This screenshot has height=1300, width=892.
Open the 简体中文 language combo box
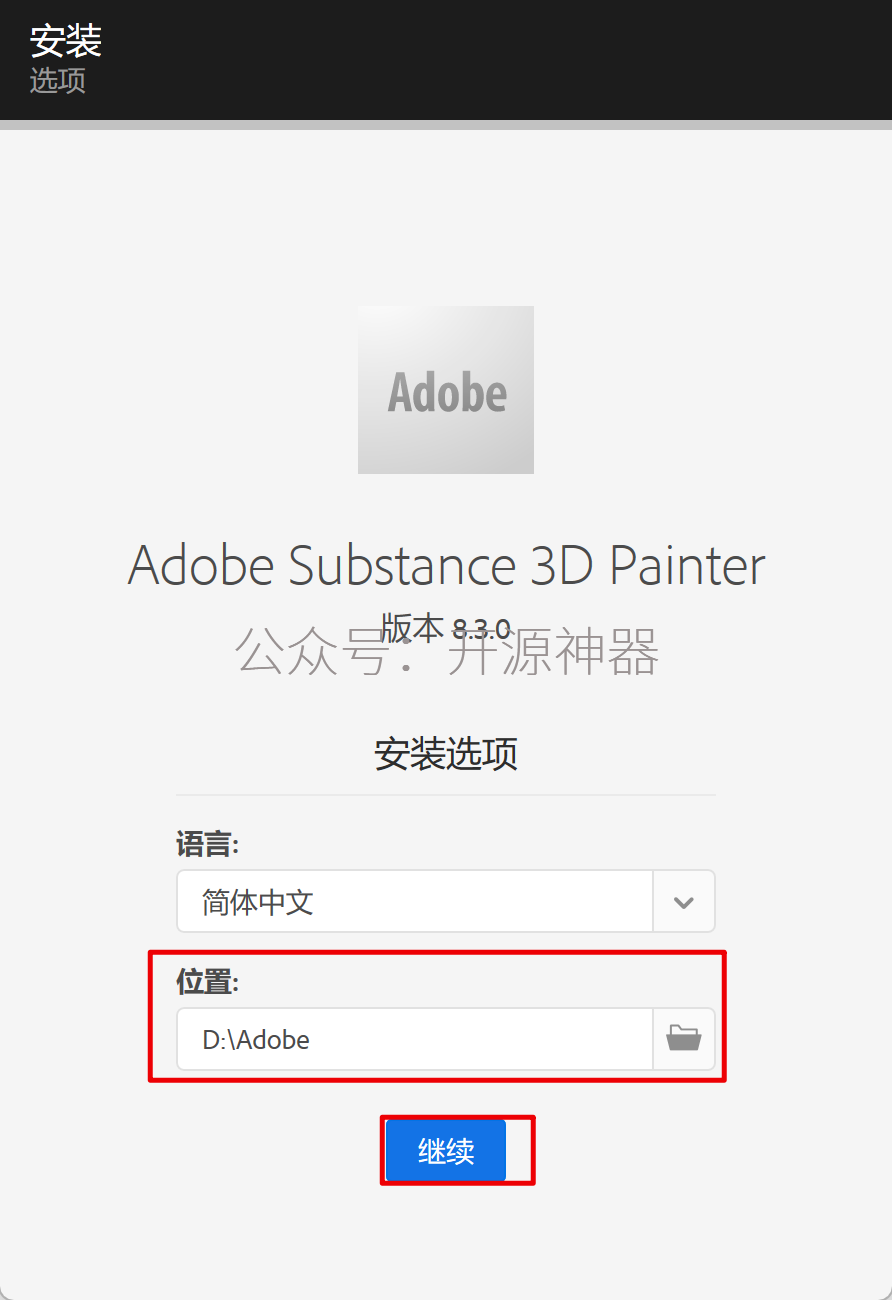tap(446, 901)
